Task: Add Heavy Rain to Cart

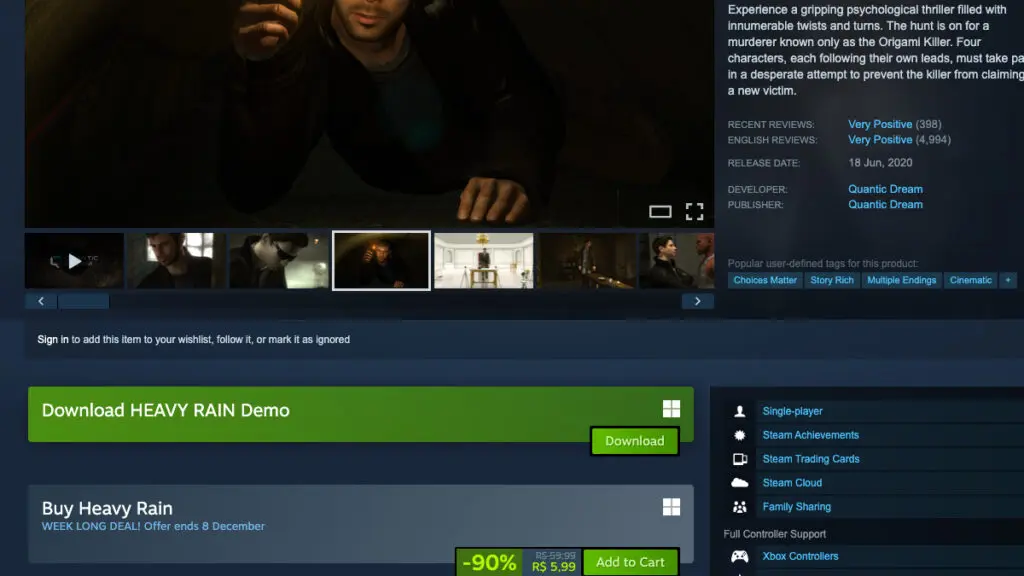Action: pos(631,562)
